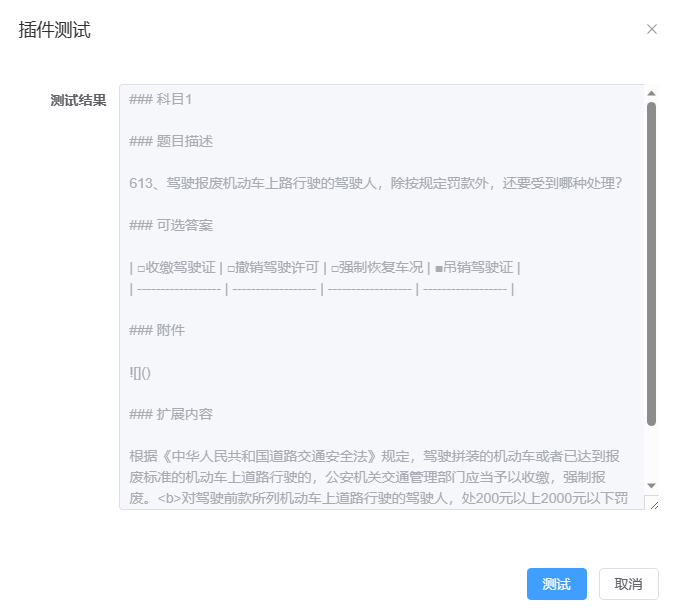The height and width of the screenshot is (616, 677).
Task: Click the scrollbar down arrow
Action: 651,484
